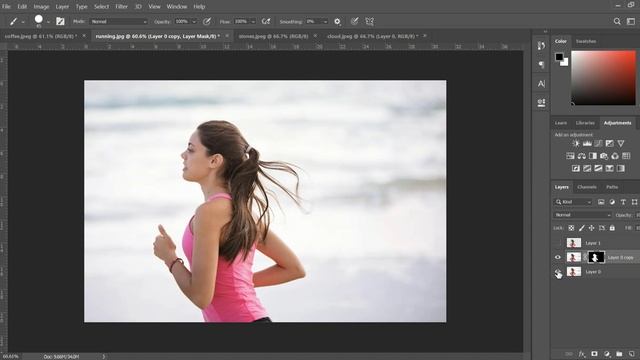Viewport: 640px width, 360px height.
Task: Open the painting Mode dropdown
Action: coord(118,22)
